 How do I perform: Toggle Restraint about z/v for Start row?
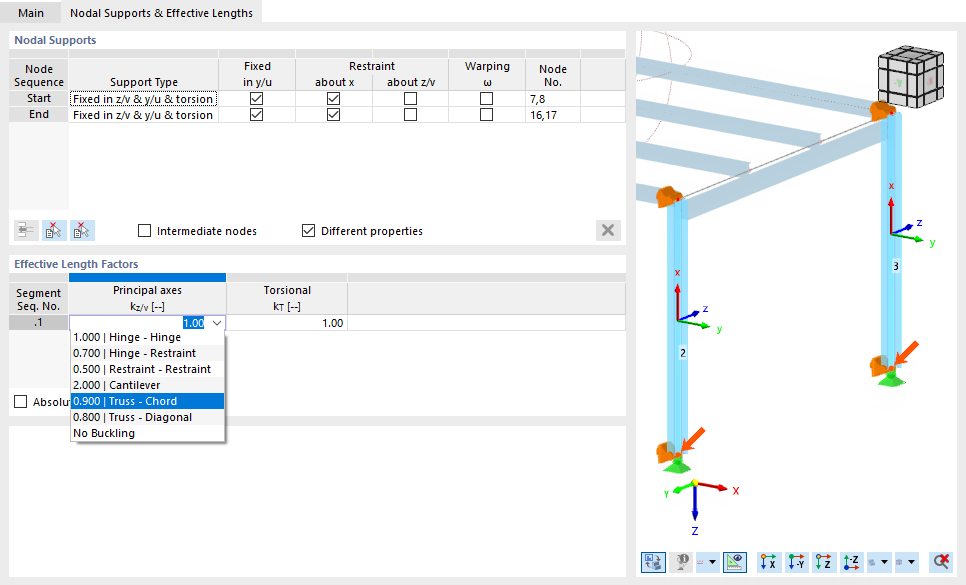click(x=410, y=99)
